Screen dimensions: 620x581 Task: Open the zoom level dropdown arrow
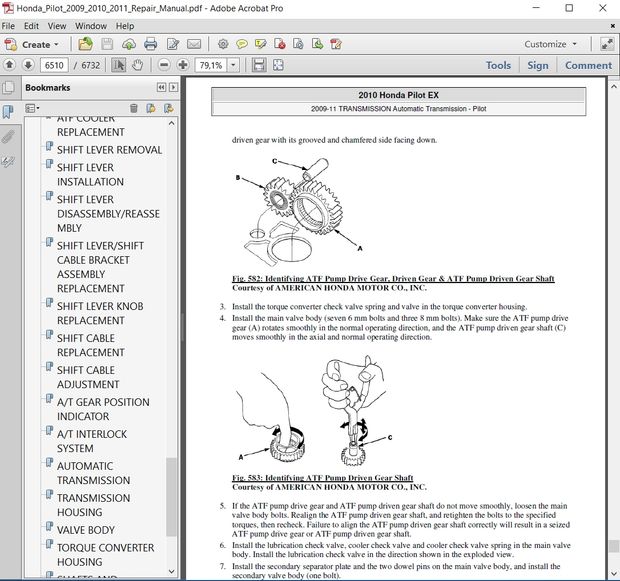click(233, 65)
